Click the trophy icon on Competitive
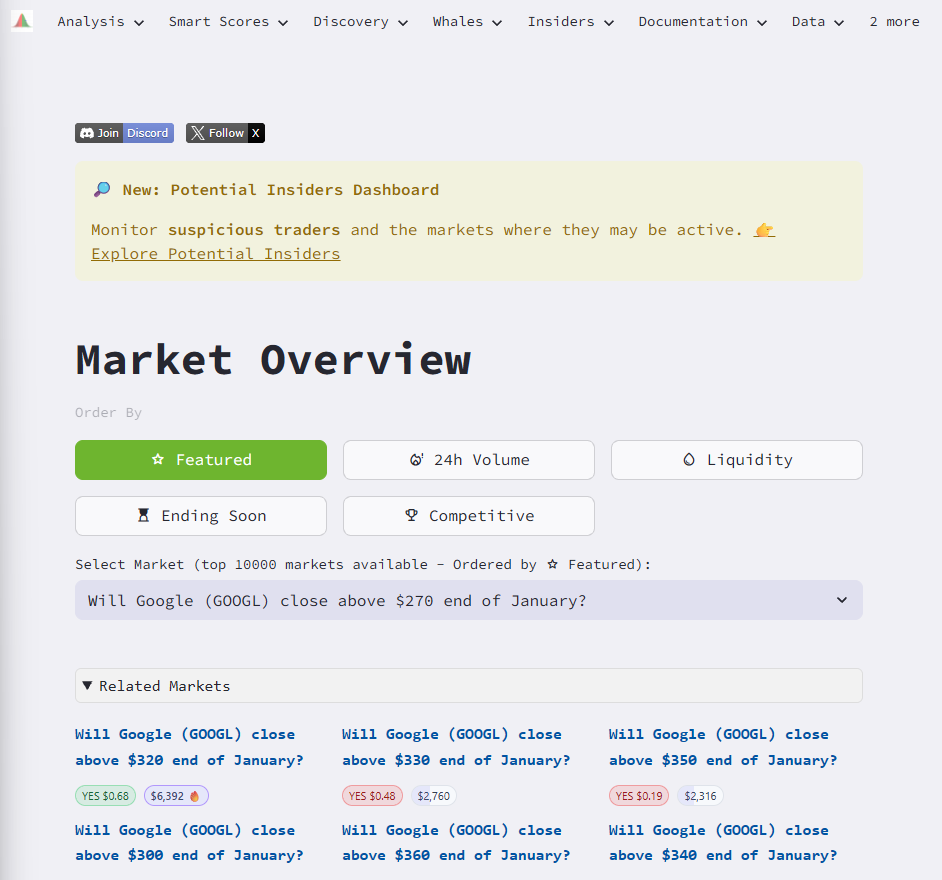 pos(412,515)
